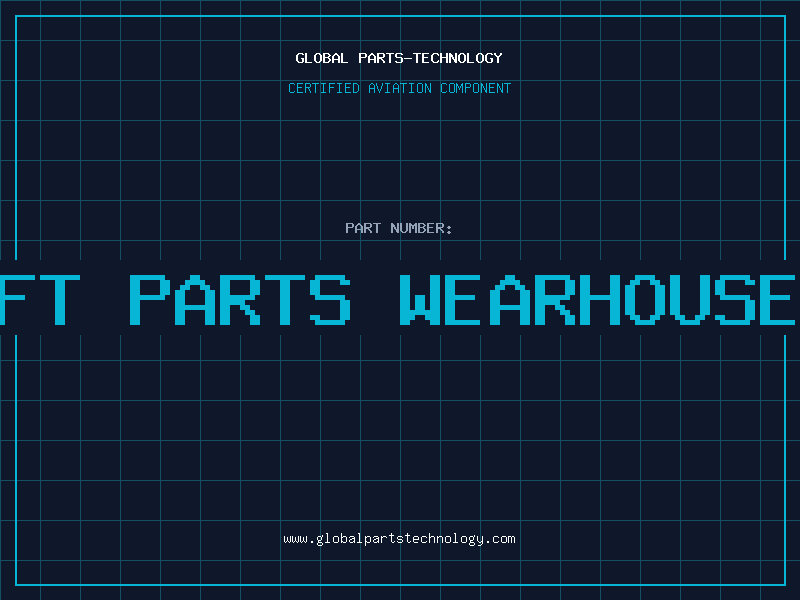Viewport: 800px width, 600px height.
Task: Click the large letter O in WEARHOUSE
Action: 645,300
